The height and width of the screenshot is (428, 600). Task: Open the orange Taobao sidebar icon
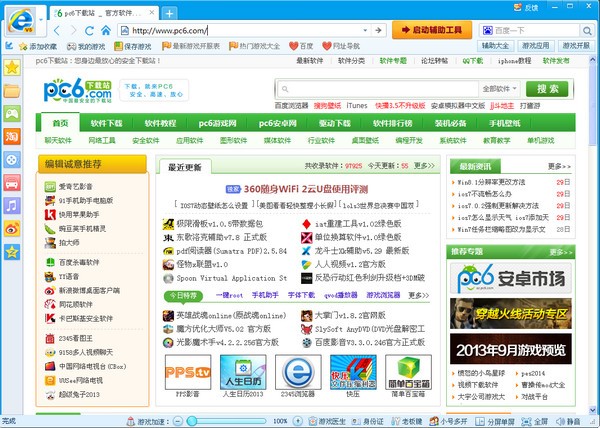pyautogui.click(x=12, y=137)
